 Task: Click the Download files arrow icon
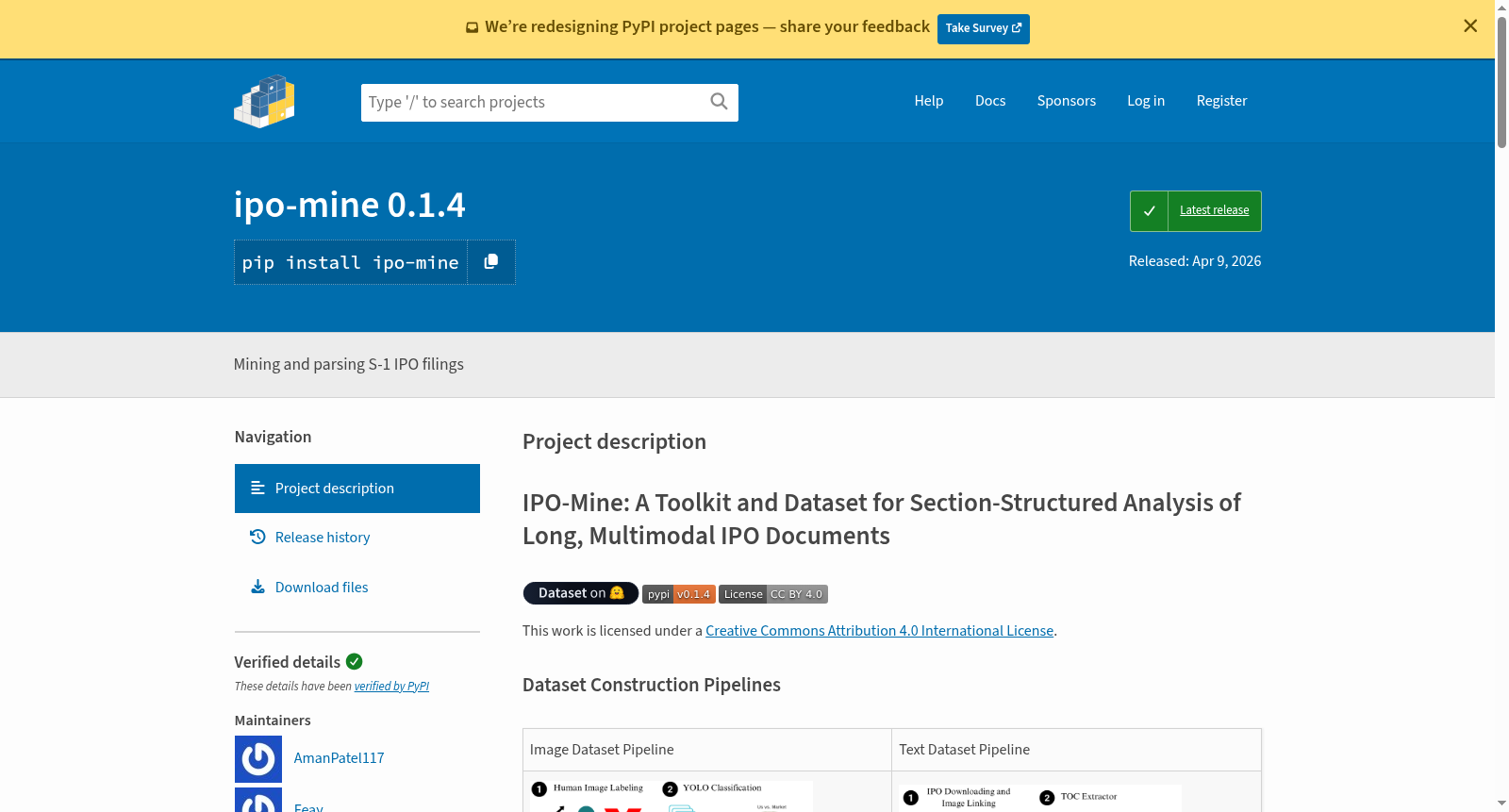257,587
